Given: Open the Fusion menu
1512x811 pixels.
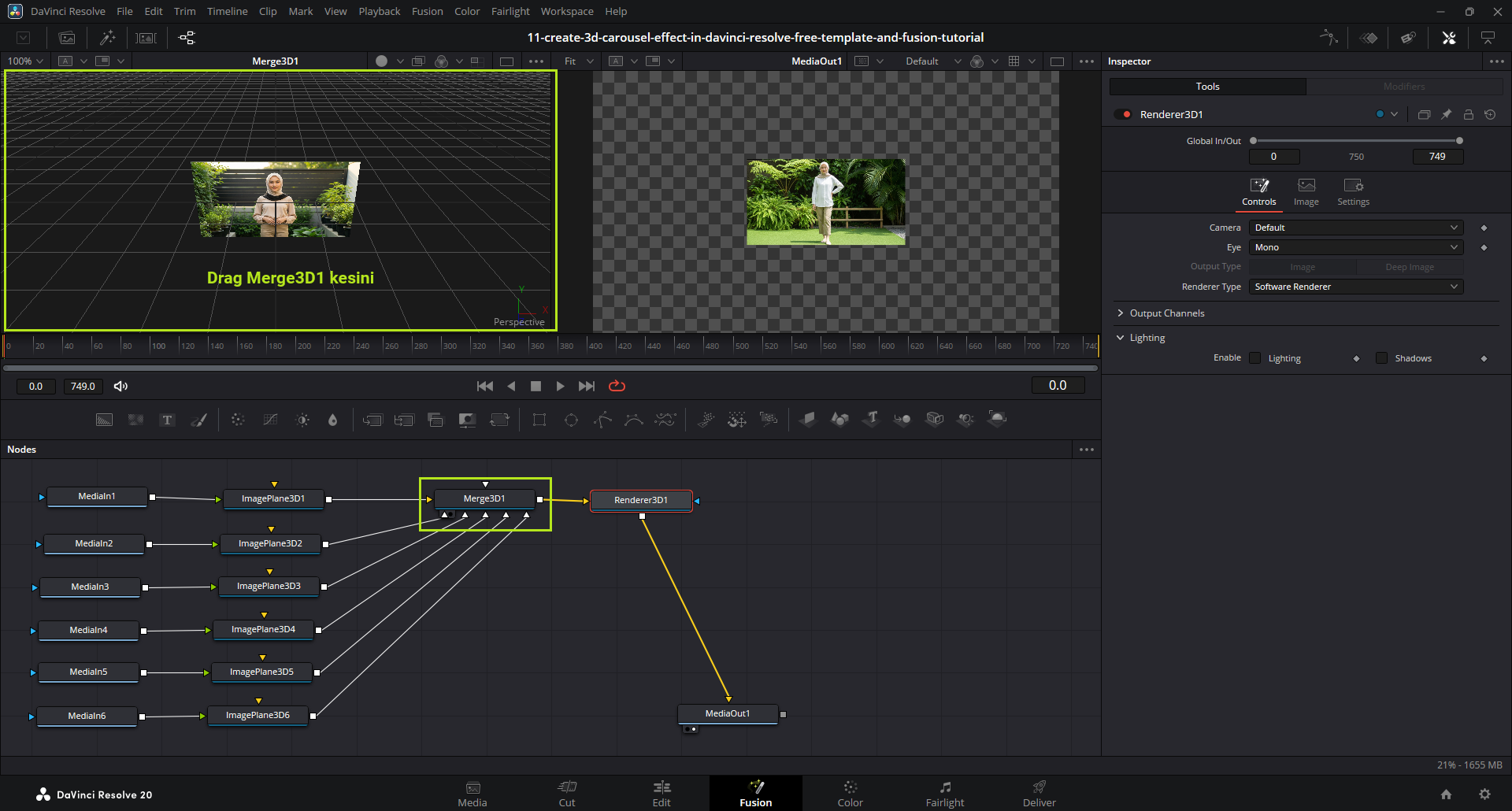Looking at the screenshot, I should pos(427,11).
